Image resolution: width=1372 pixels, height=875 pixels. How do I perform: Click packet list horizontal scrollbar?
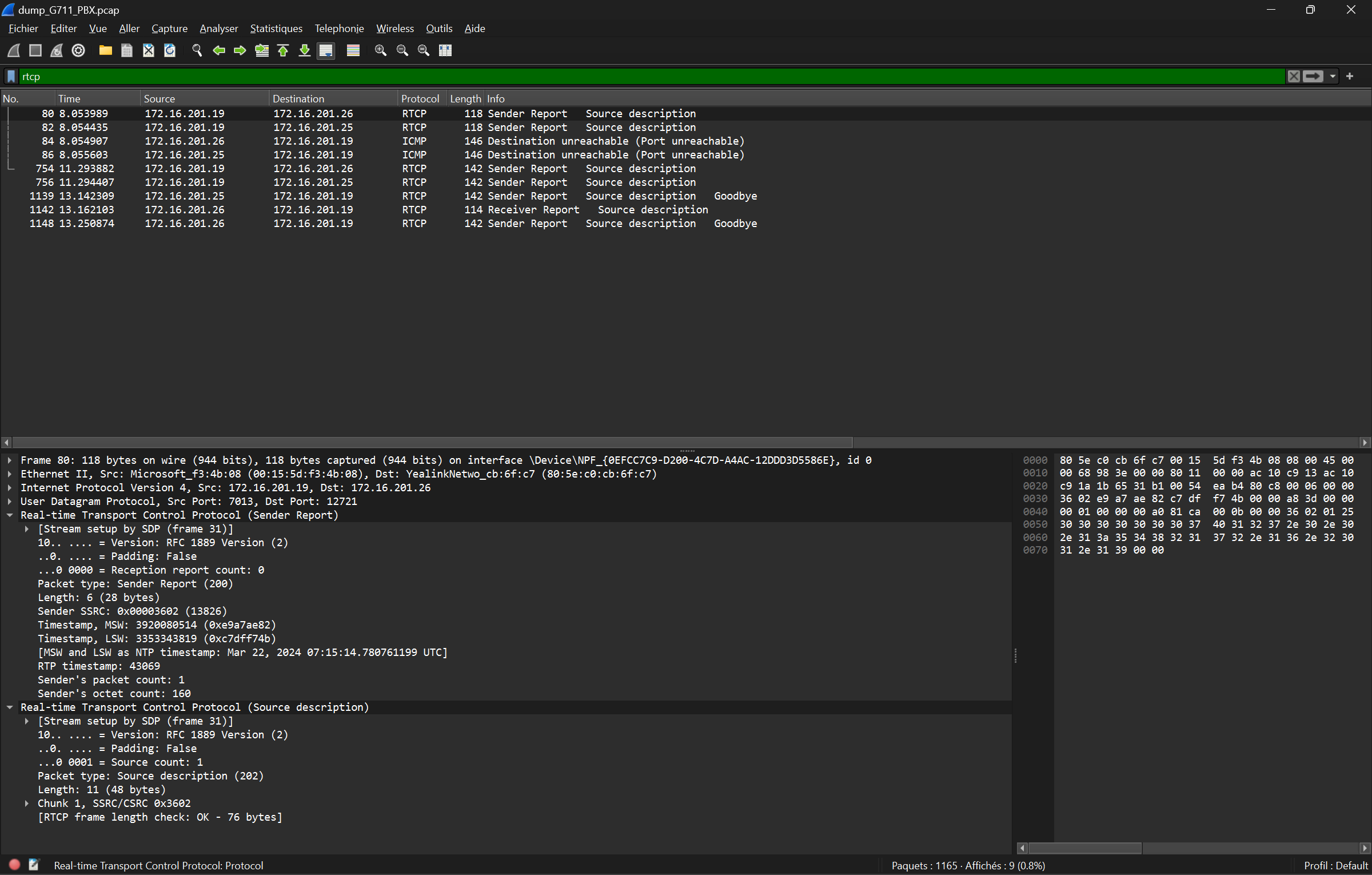click(x=432, y=443)
